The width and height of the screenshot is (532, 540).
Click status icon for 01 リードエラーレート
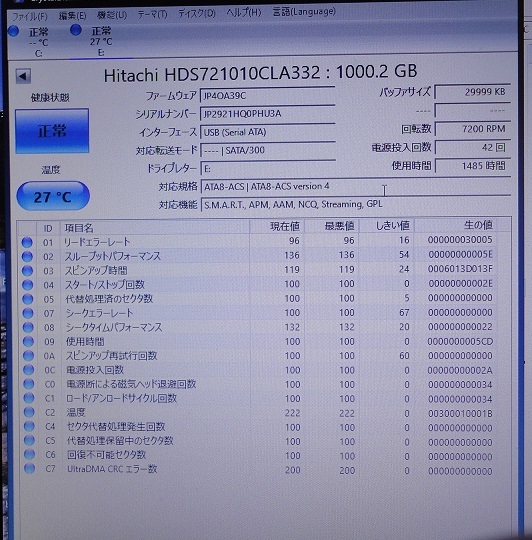[27, 242]
